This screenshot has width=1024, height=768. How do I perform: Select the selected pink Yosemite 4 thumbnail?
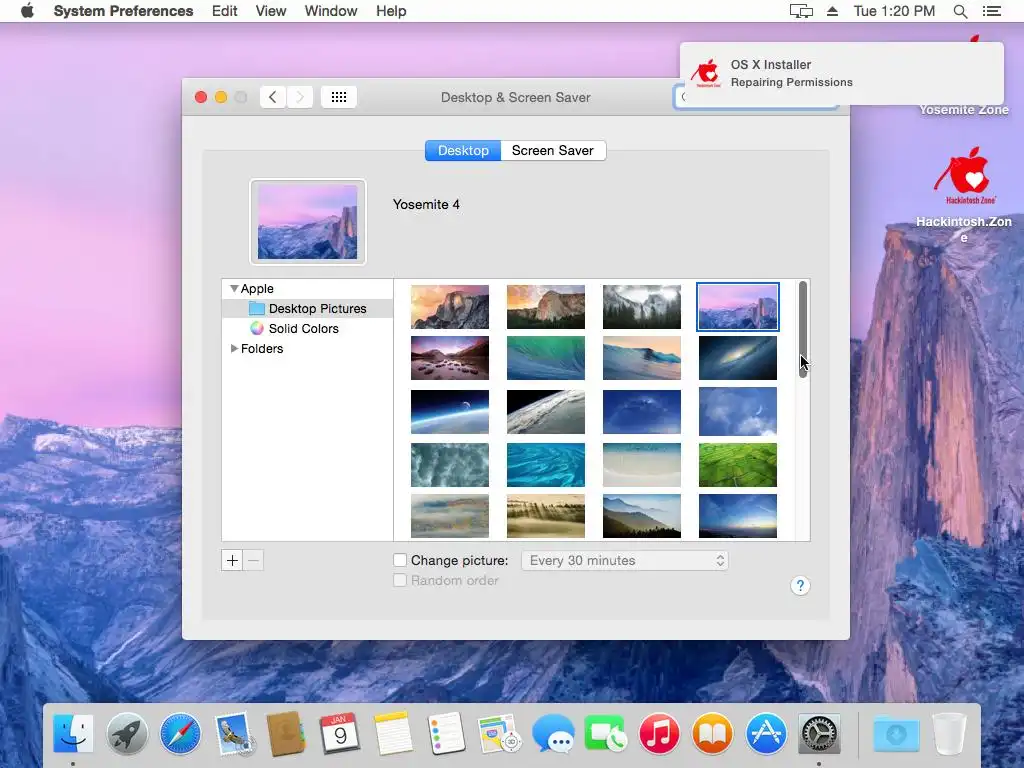[738, 306]
